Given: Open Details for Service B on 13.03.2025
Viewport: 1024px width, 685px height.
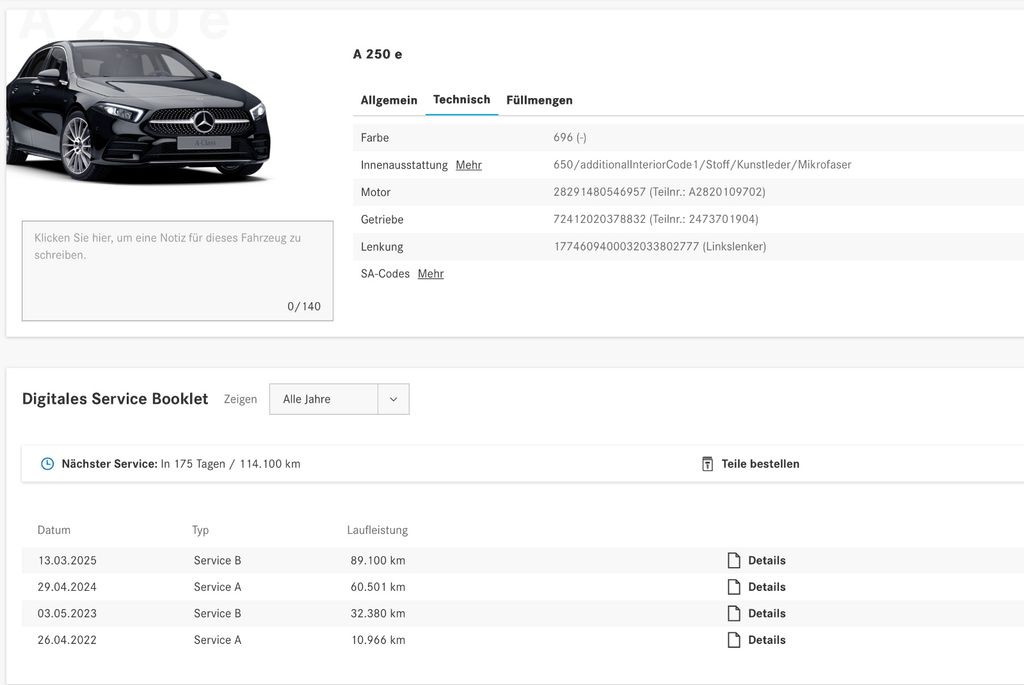Looking at the screenshot, I should click(766, 560).
